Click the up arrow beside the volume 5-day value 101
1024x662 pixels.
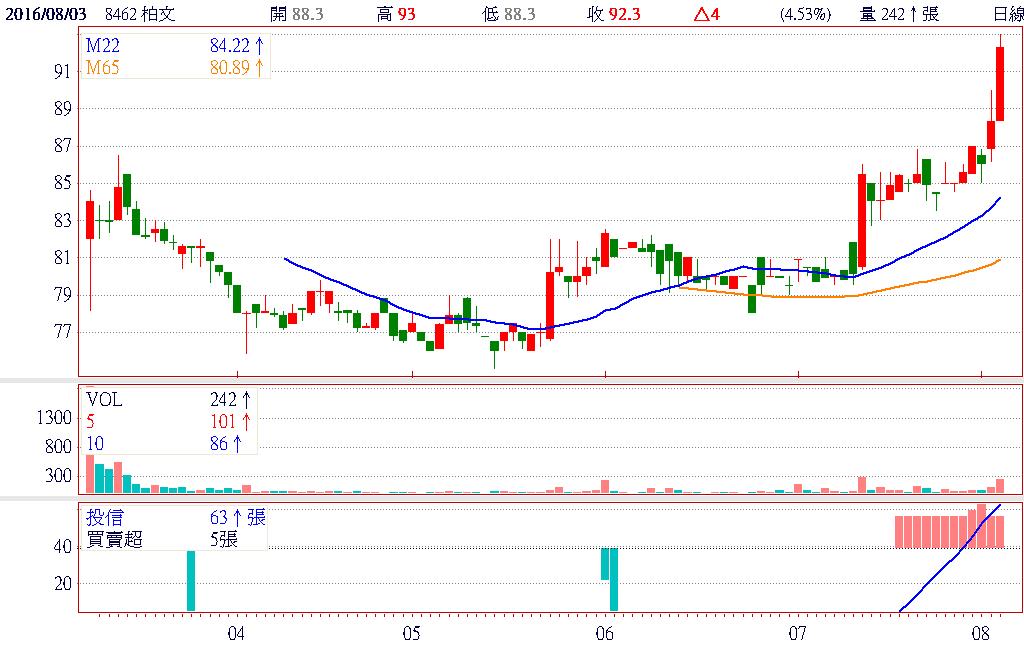pyautogui.click(x=246, y=421)
